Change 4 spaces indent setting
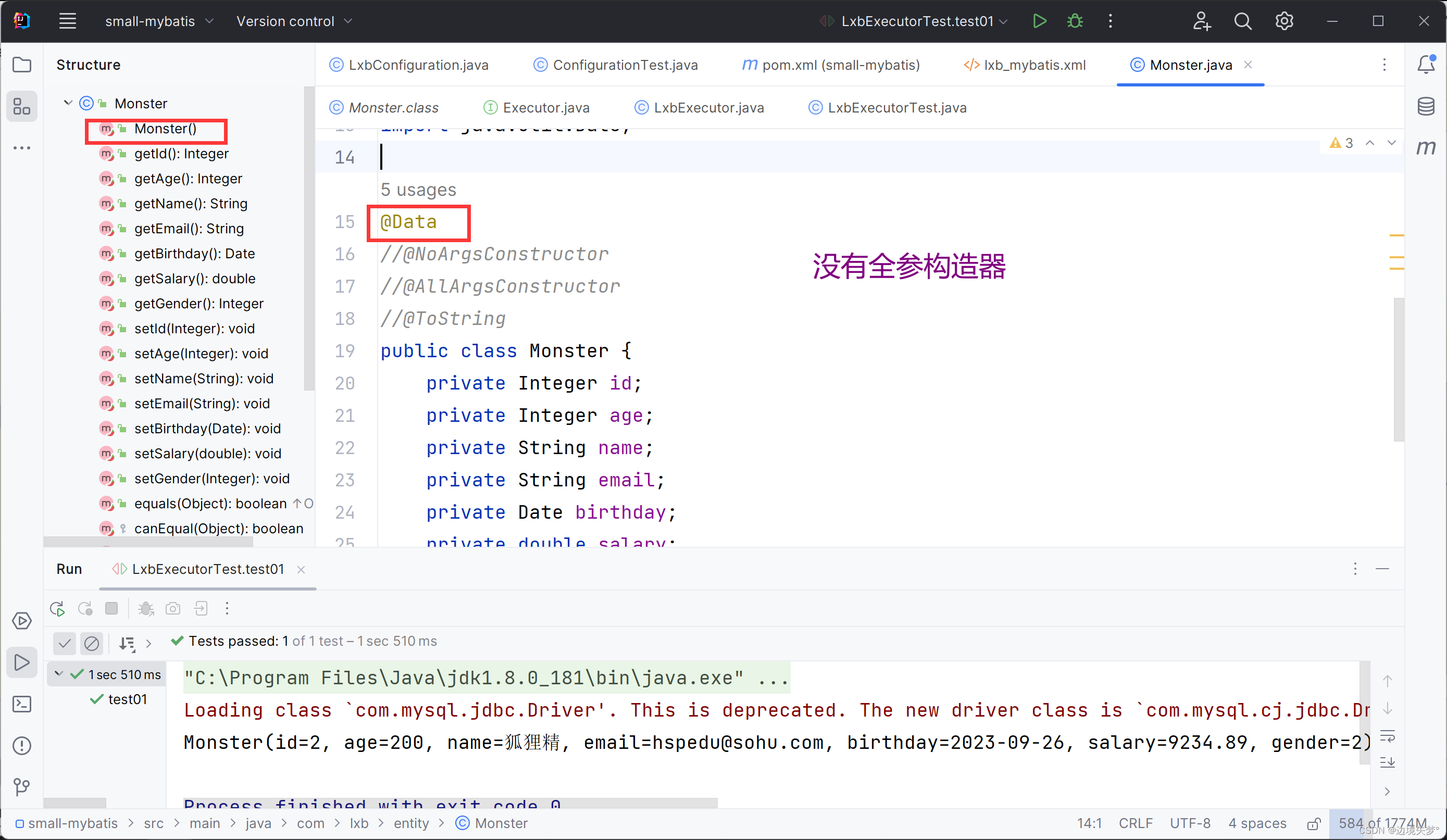The image size is (1447, 840). [1257, 823]
